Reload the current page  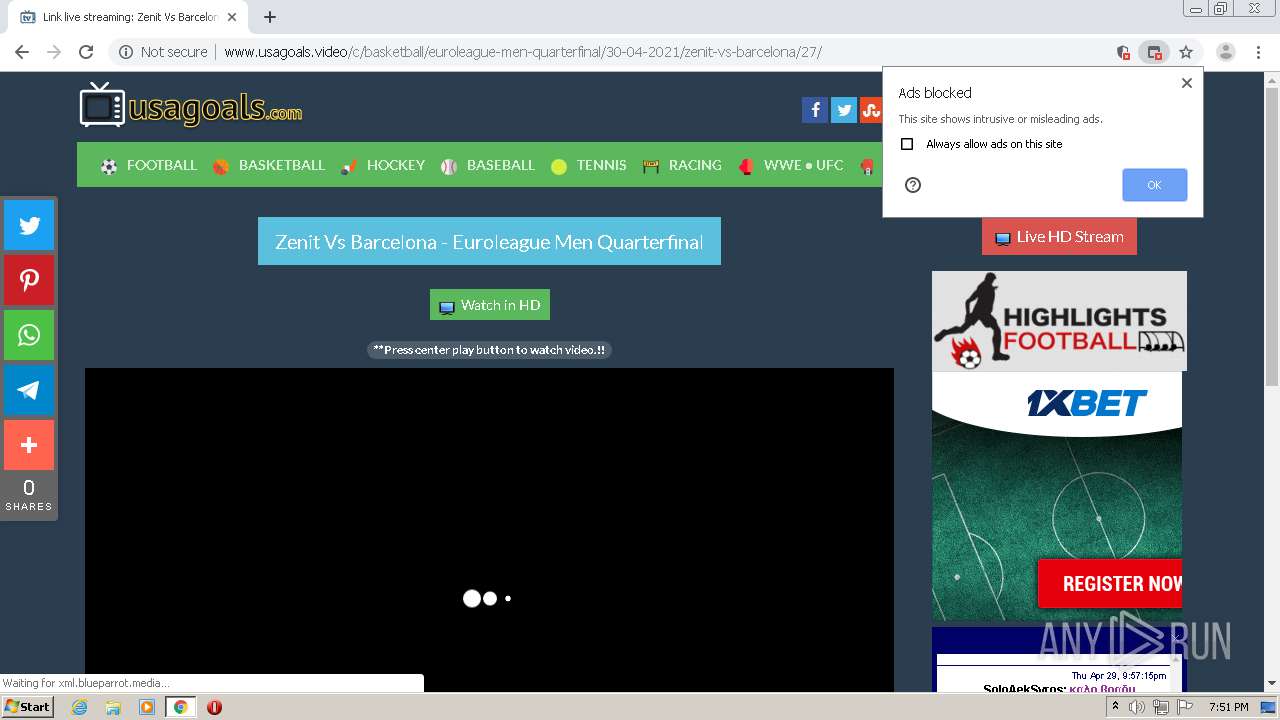86,52
